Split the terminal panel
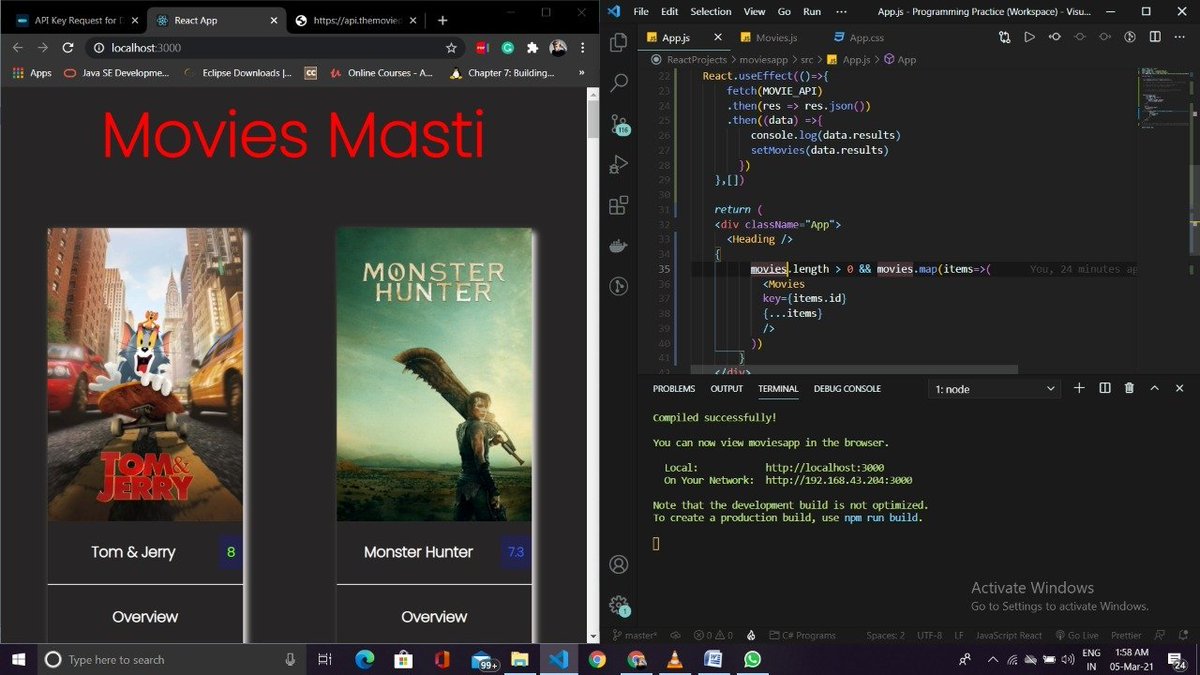The image size is (1200, 675). [1104, 388]
